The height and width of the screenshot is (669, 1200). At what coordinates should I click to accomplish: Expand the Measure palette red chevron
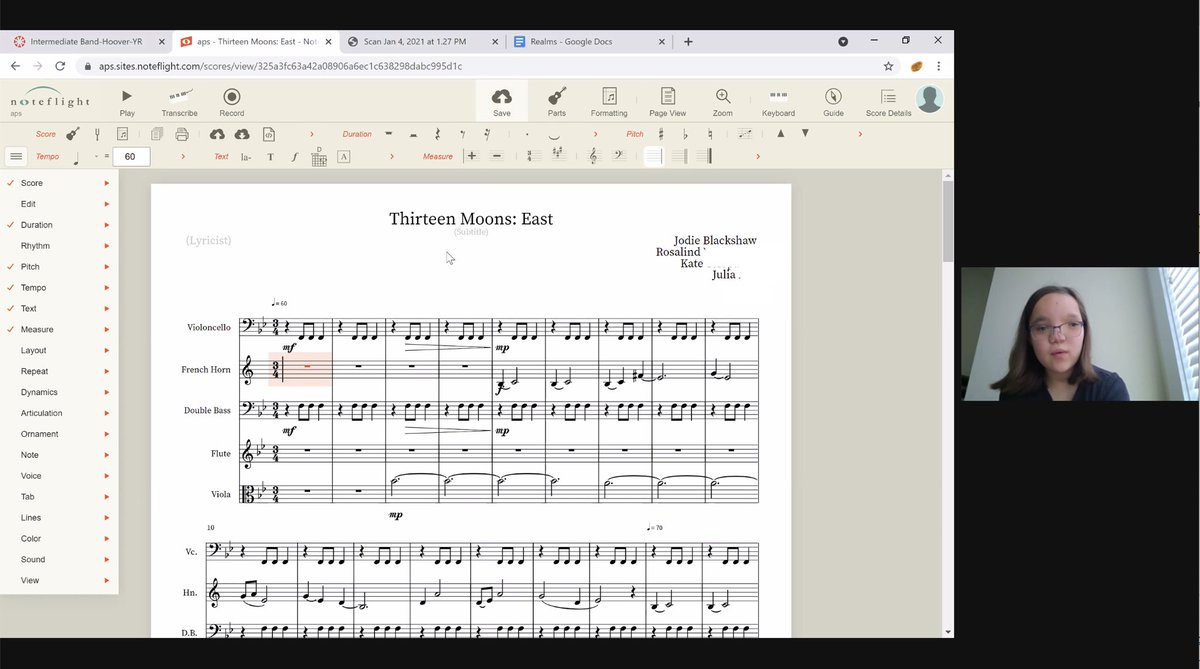758,157
